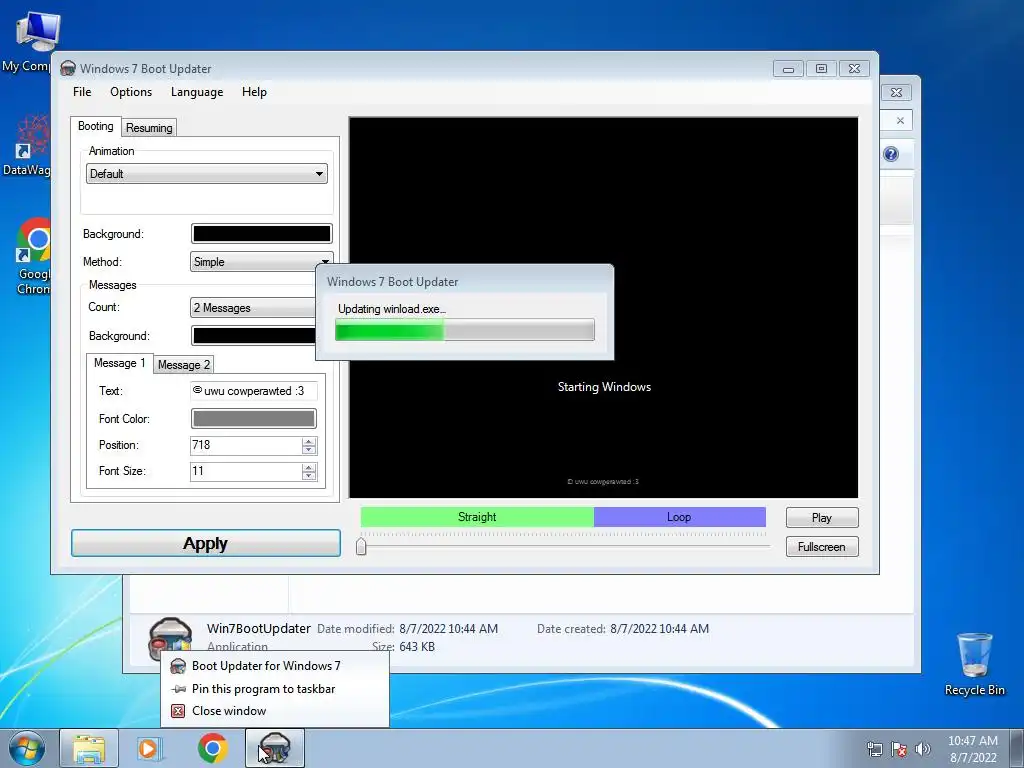
Task: Open Google Chrome from the taskbar
Action: click(212, 748)
